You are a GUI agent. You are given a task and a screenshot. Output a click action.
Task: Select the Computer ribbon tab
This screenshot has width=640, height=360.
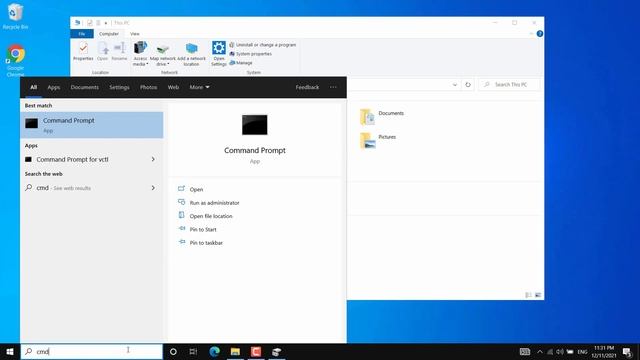coord(109,34)
